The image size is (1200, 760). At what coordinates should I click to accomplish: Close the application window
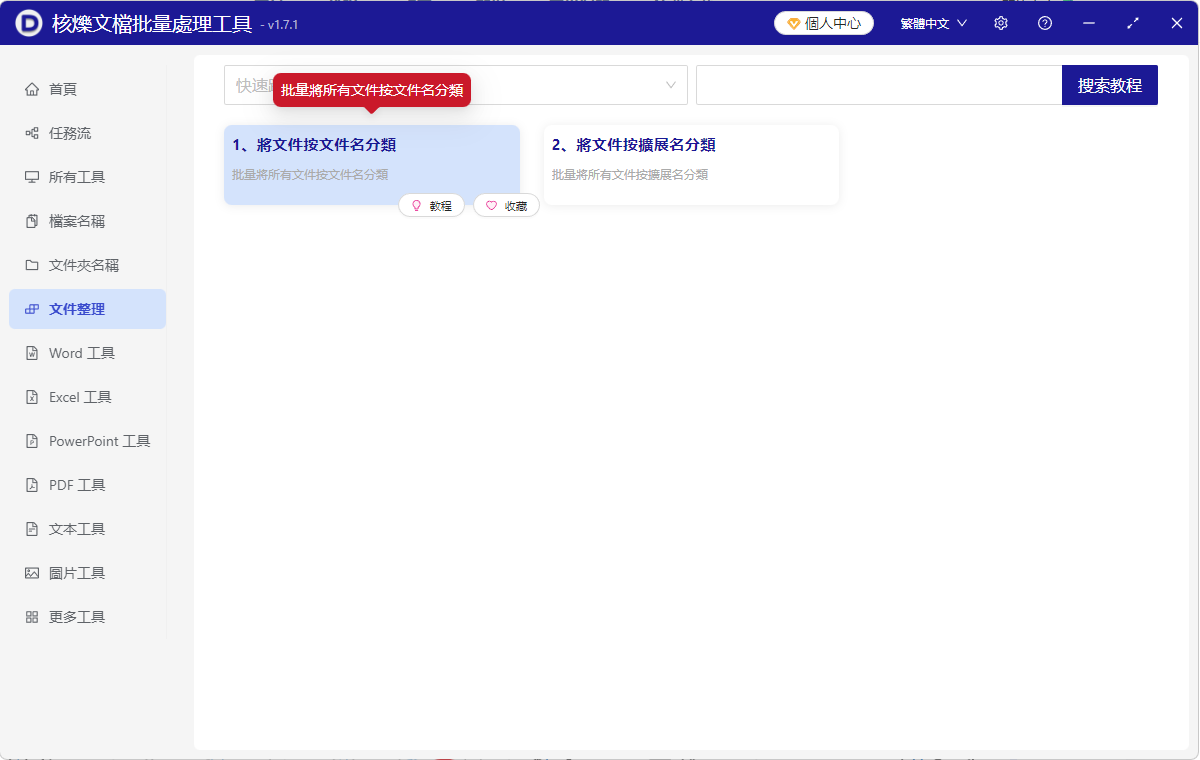1177,23
